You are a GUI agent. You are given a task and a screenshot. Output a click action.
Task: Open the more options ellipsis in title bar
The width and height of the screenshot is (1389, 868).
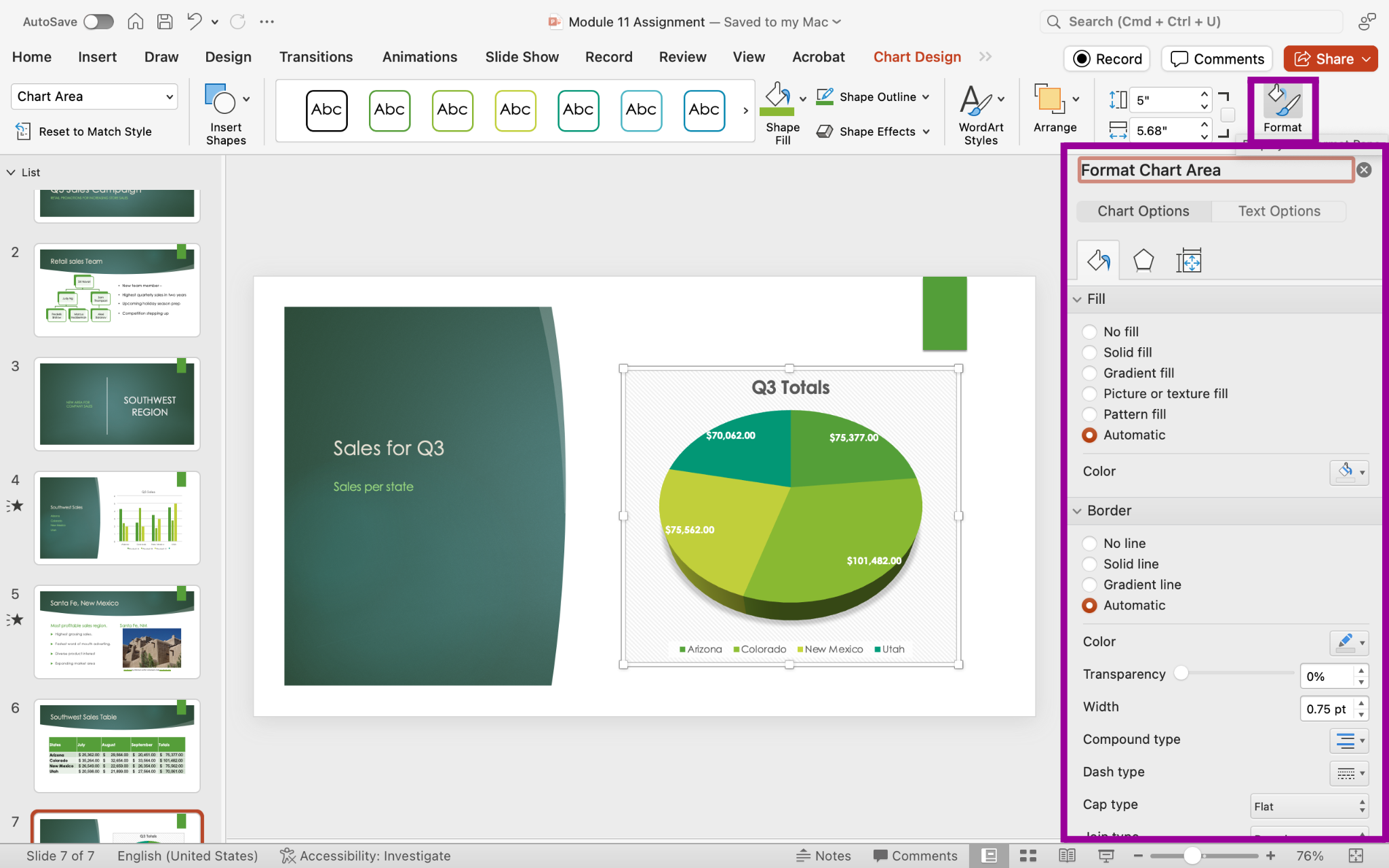[267, 22]
